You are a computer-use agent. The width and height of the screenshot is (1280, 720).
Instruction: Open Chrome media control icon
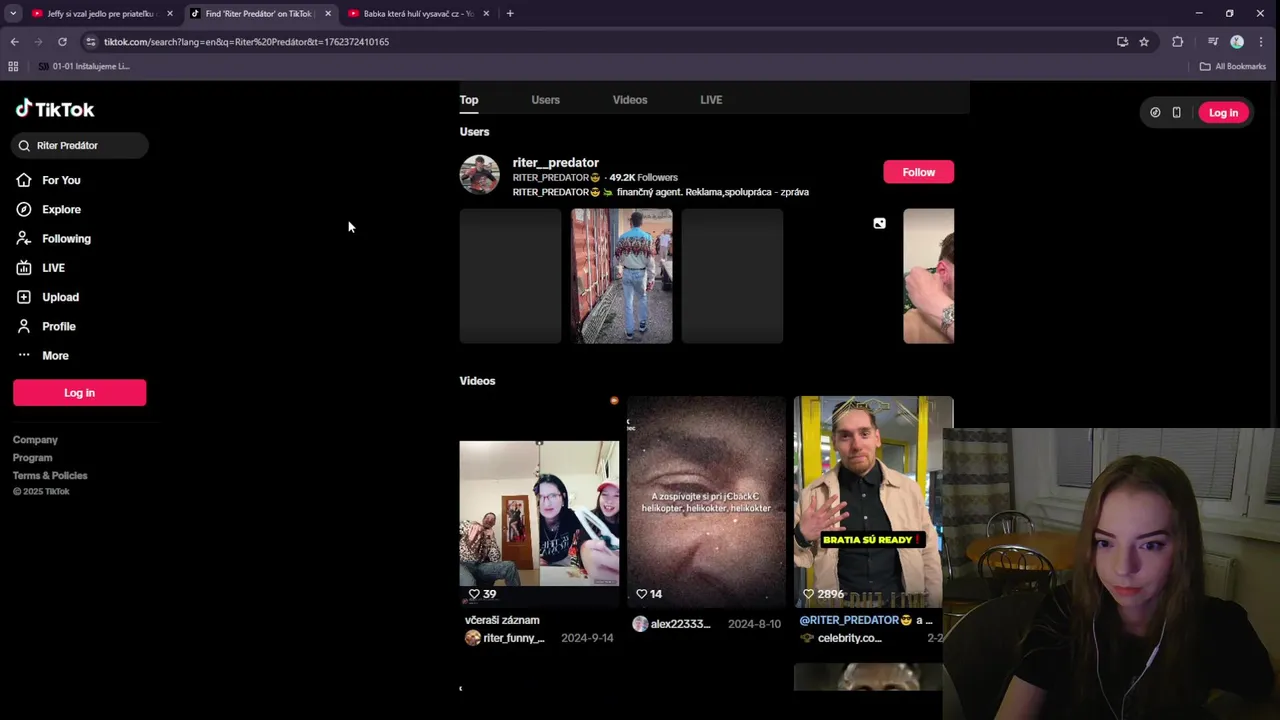point(1213,42)
